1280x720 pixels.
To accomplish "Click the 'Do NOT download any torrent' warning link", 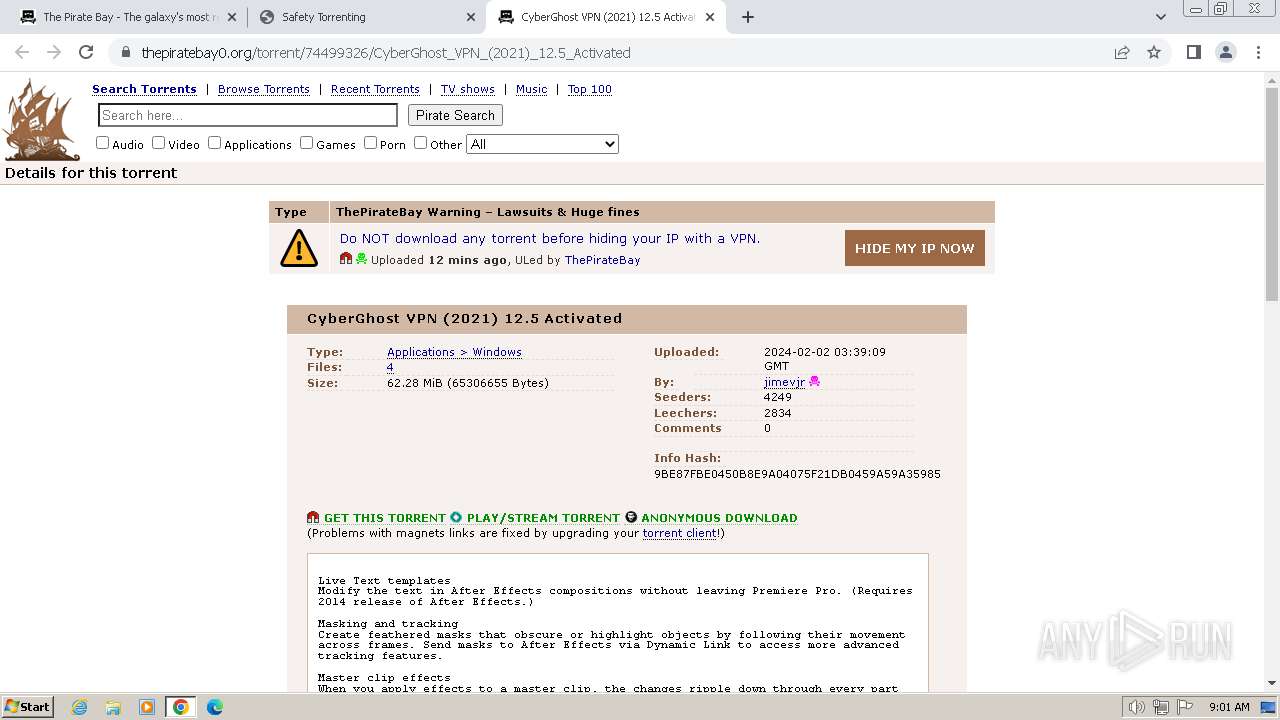I will (550, 238).
